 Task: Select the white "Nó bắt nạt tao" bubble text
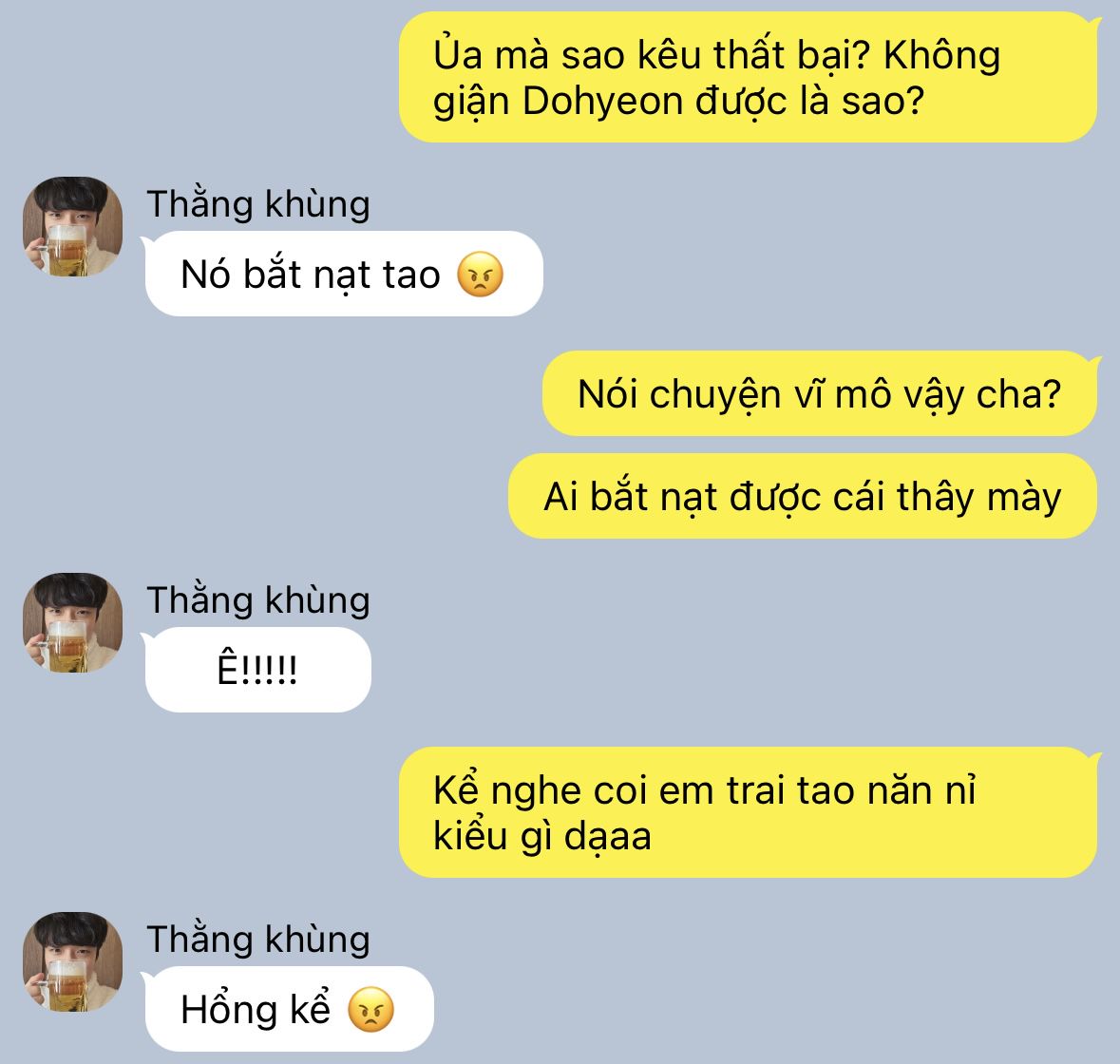click(x=311, y=275)
